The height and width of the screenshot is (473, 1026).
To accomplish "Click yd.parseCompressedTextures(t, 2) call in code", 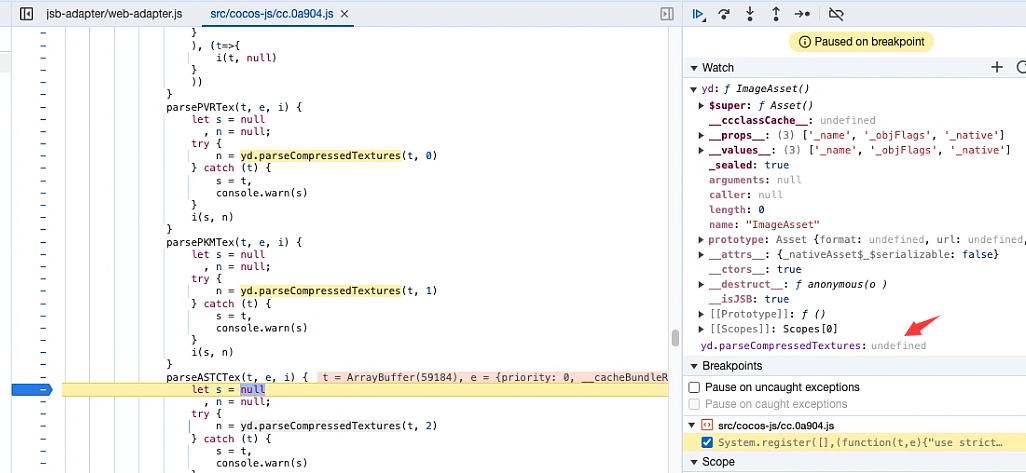I will [x=338, y=426].
